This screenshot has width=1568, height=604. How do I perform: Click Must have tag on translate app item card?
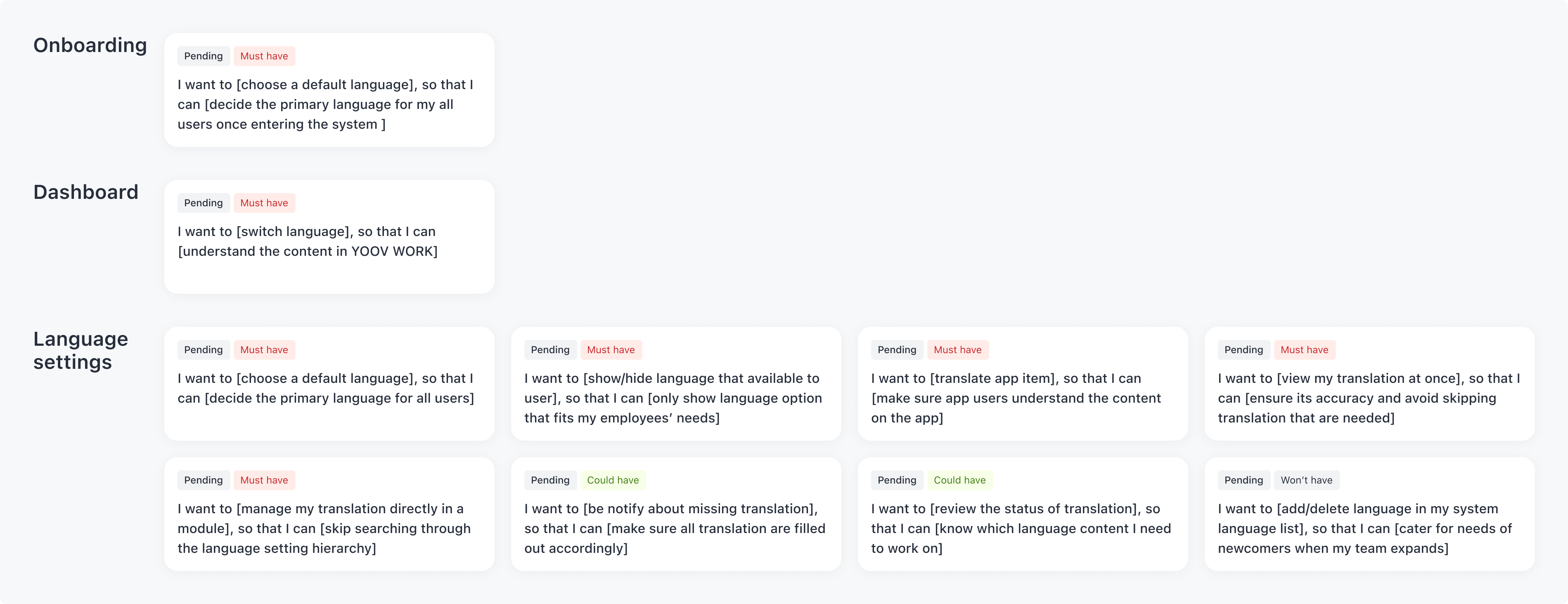[x=957, y=350]
